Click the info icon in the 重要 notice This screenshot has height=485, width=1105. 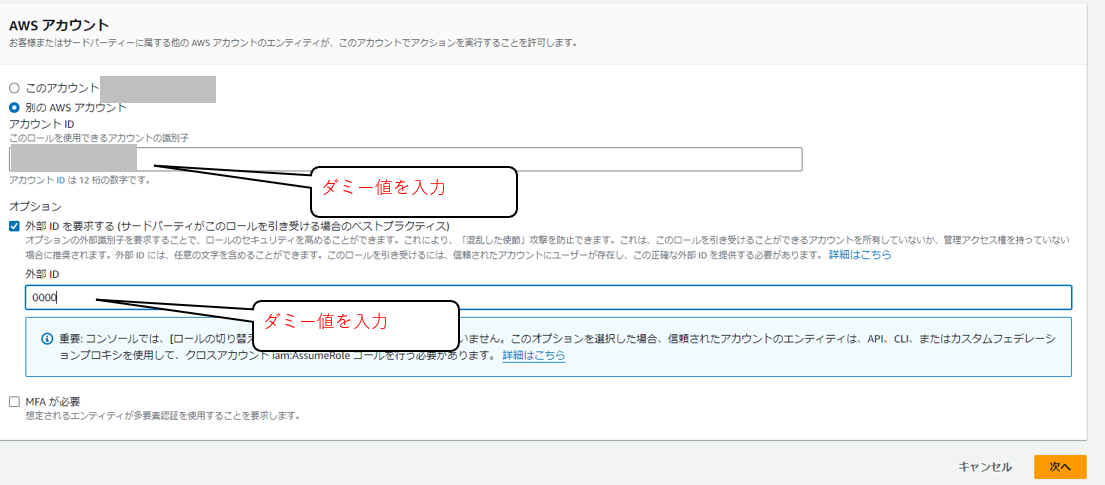coord(47,339)
